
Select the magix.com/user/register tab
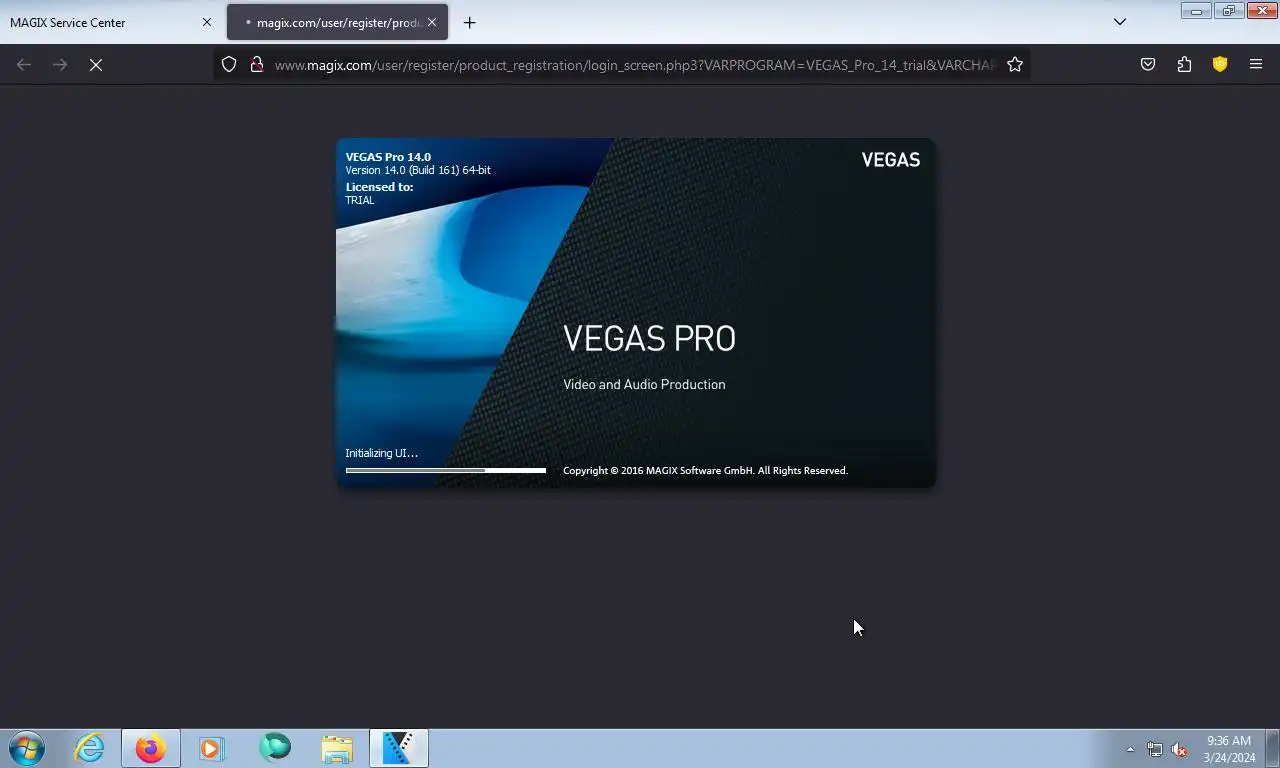(337, 22)
